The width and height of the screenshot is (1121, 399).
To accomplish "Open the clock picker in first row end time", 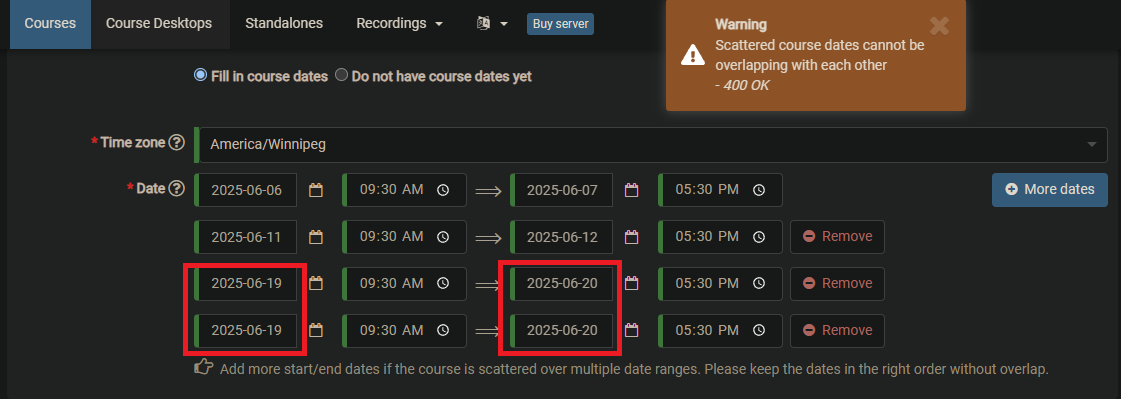I will (759, 190).
